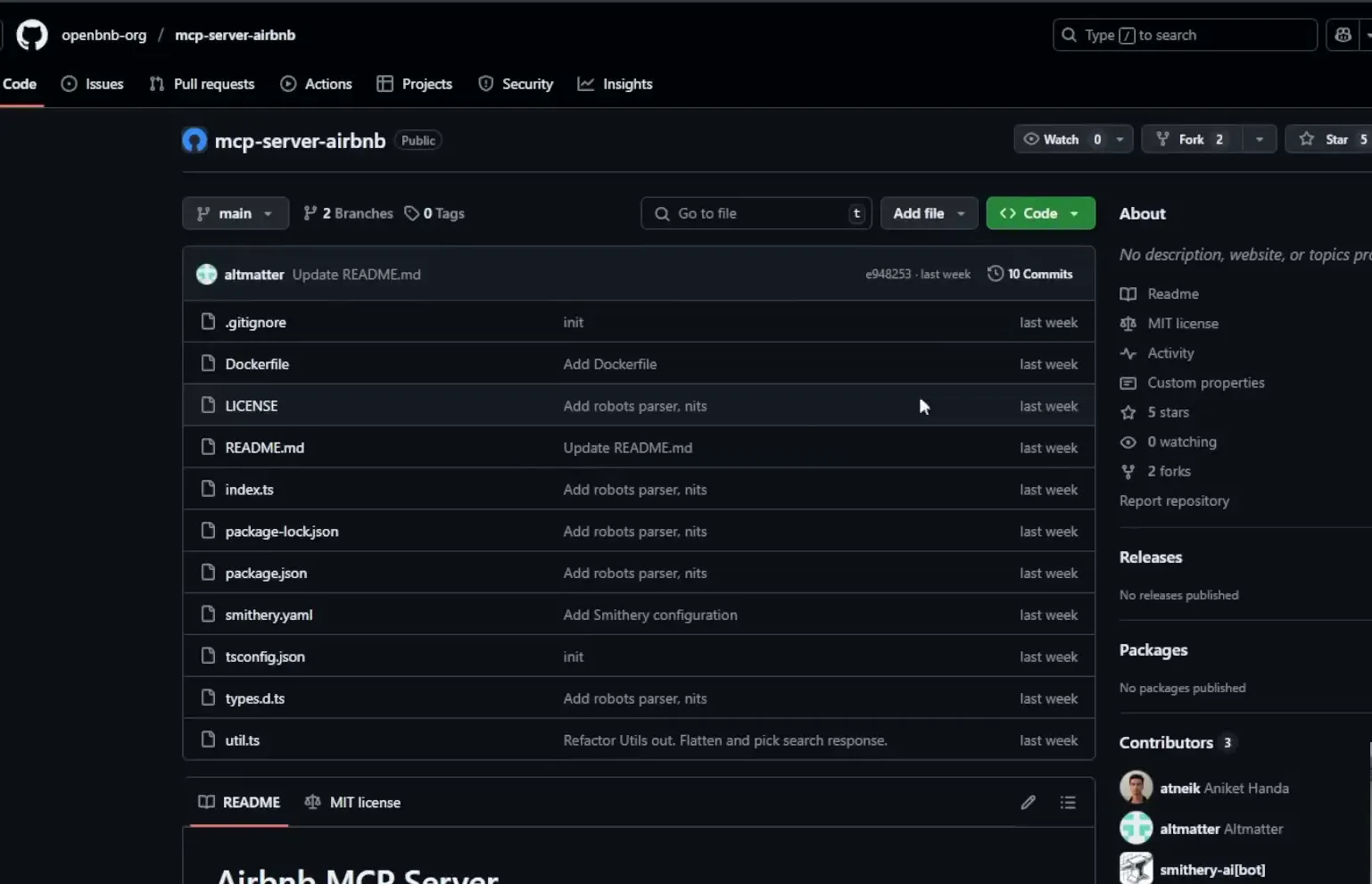This screenshot has width=1372, height=884.
Task: Open the Issues tab
Action: click(x=92, y=84)
